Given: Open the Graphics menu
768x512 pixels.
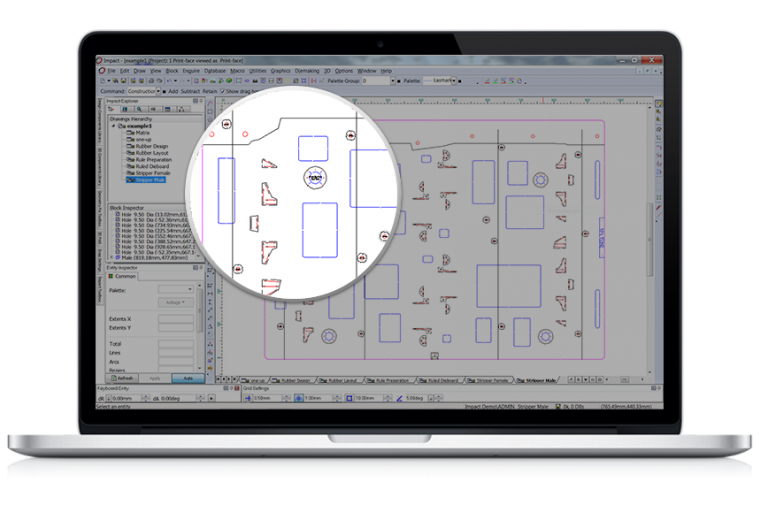Looking at the screenshot, I should pyautogui.click(x=280, y=71).
